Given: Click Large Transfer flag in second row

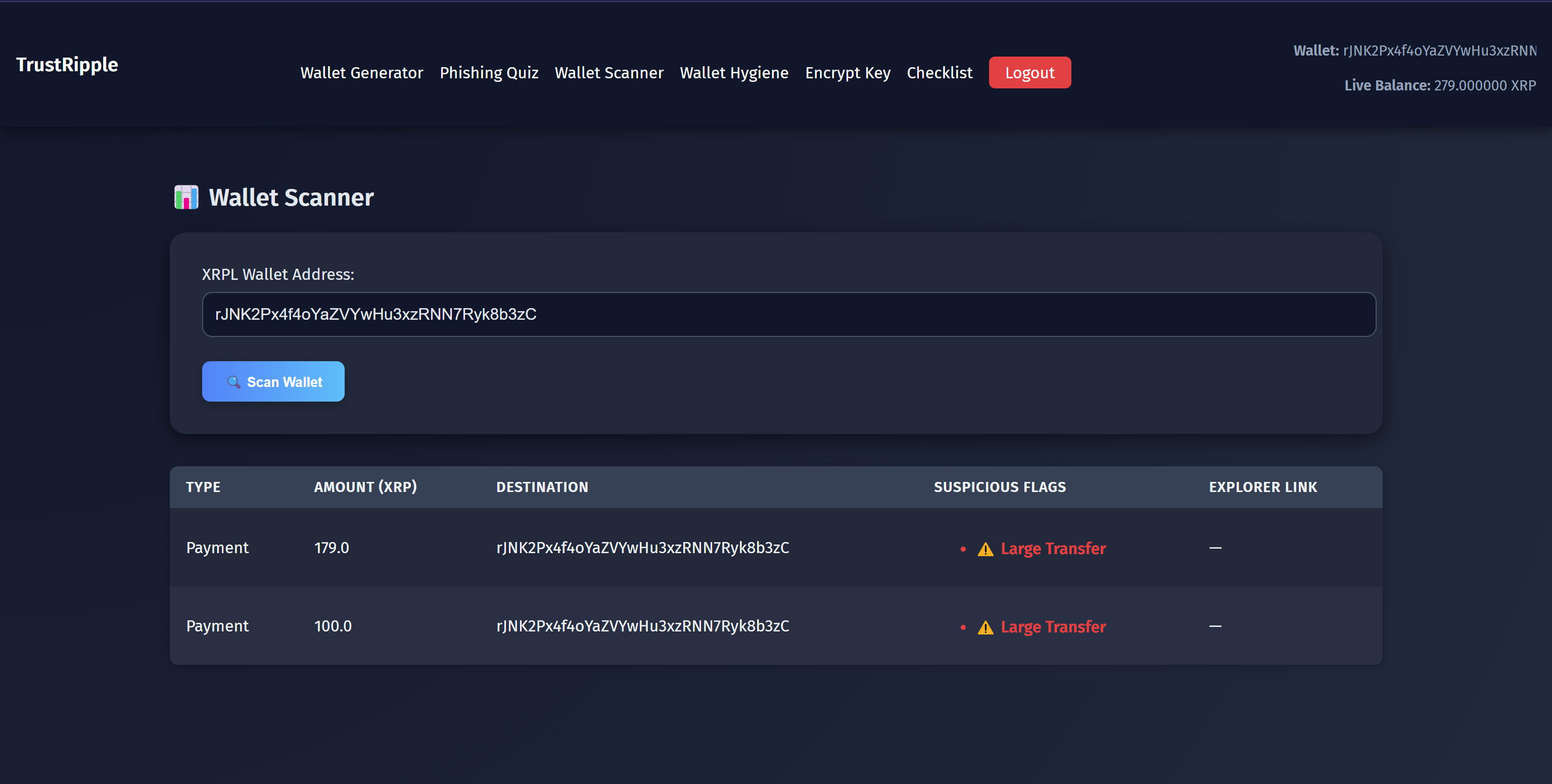Looking at the screenshot, I should (1053, 627).
